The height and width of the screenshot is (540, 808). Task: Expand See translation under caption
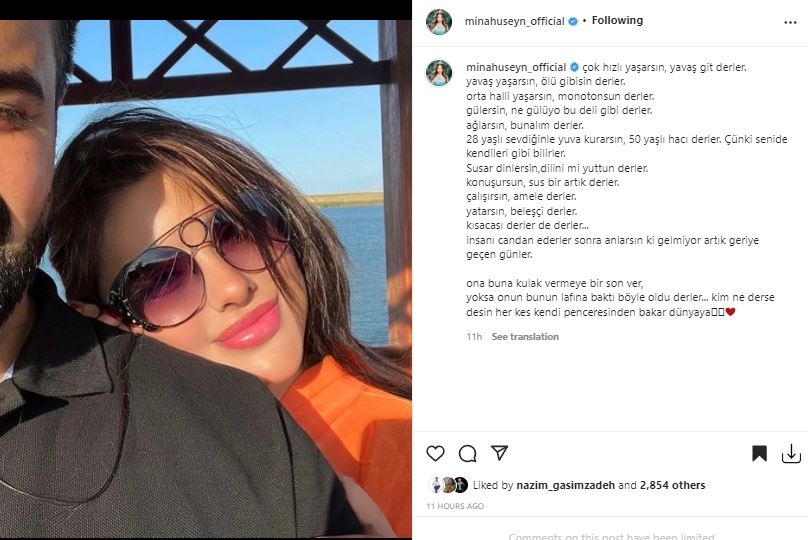click(525, 336)
